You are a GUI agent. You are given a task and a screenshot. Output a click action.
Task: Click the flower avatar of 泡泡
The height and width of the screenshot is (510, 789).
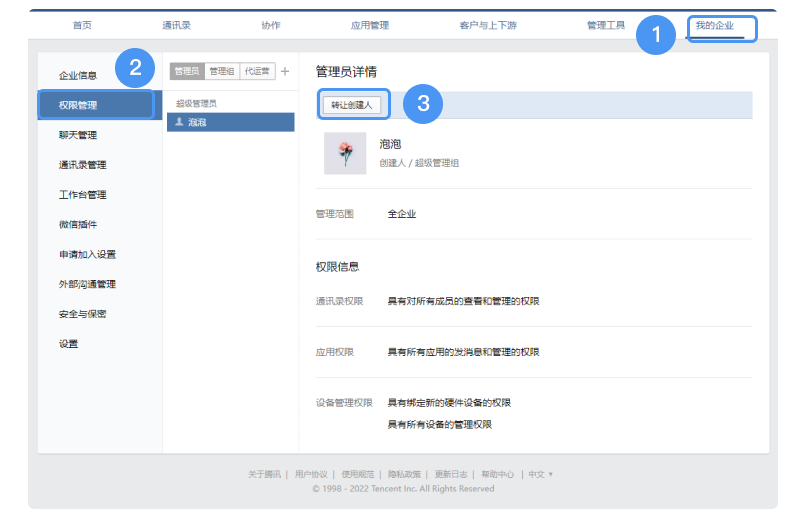345,153
